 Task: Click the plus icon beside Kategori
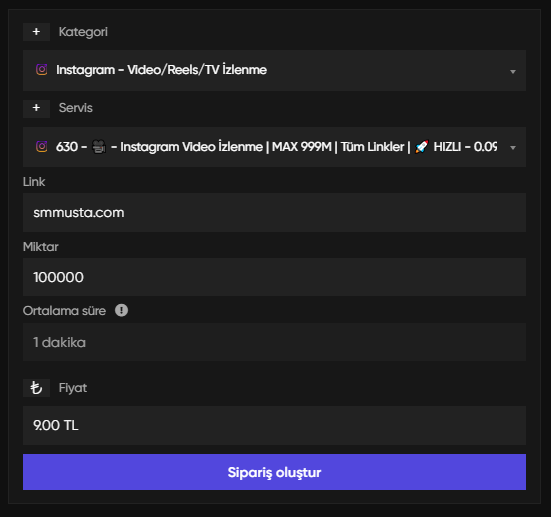coord(36,32)
